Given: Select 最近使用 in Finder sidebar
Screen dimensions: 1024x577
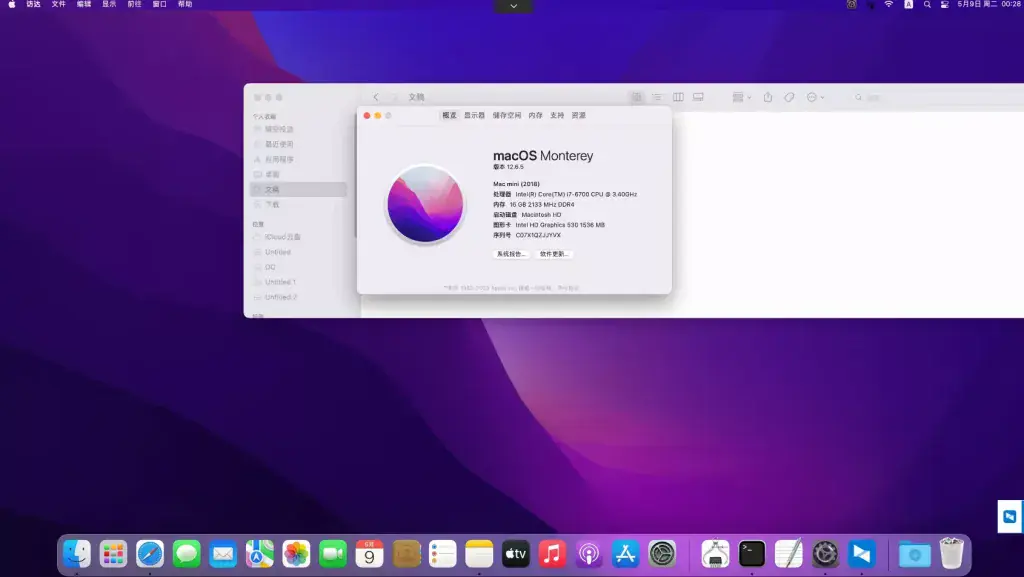Looking at the screenshot, I should (298, 144).
